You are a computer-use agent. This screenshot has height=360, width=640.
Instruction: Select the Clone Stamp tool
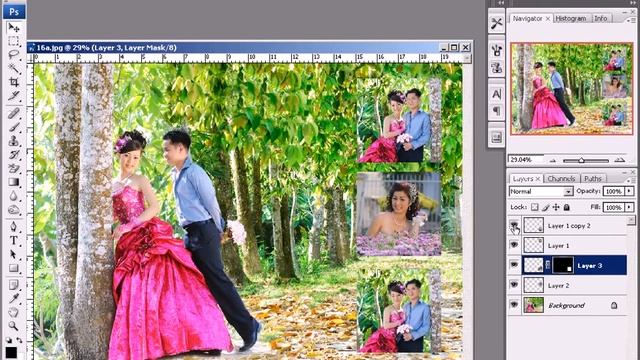13,141
